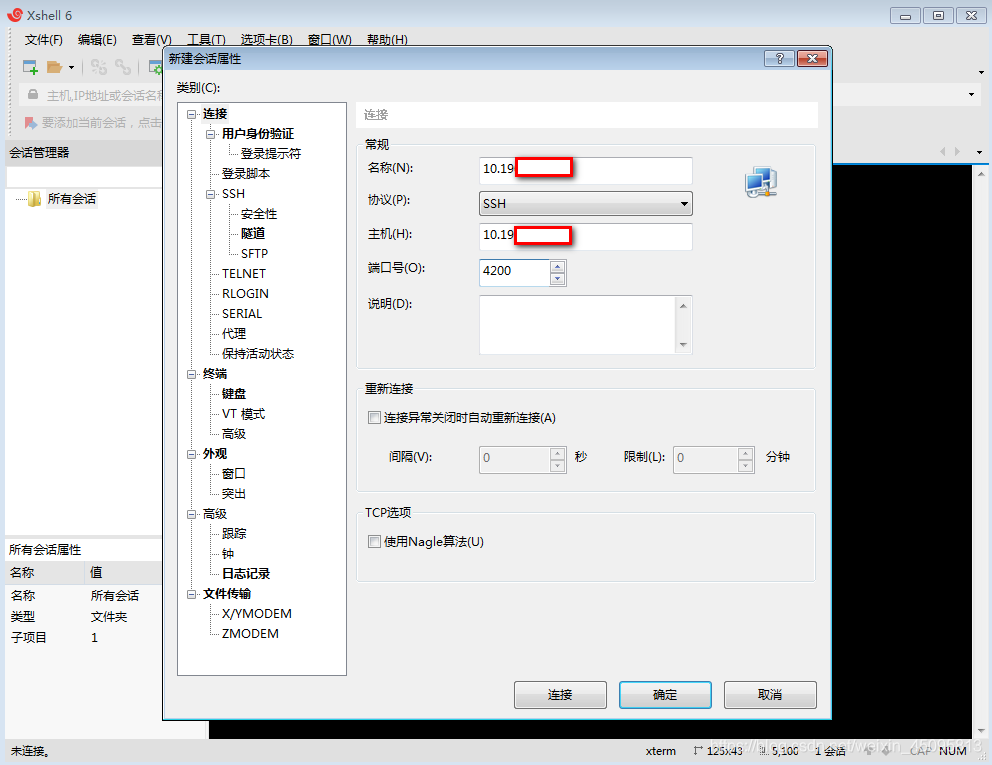Collapse the 终端 tree node
This screenshot has width=992, height=765.
pos(192,375)
